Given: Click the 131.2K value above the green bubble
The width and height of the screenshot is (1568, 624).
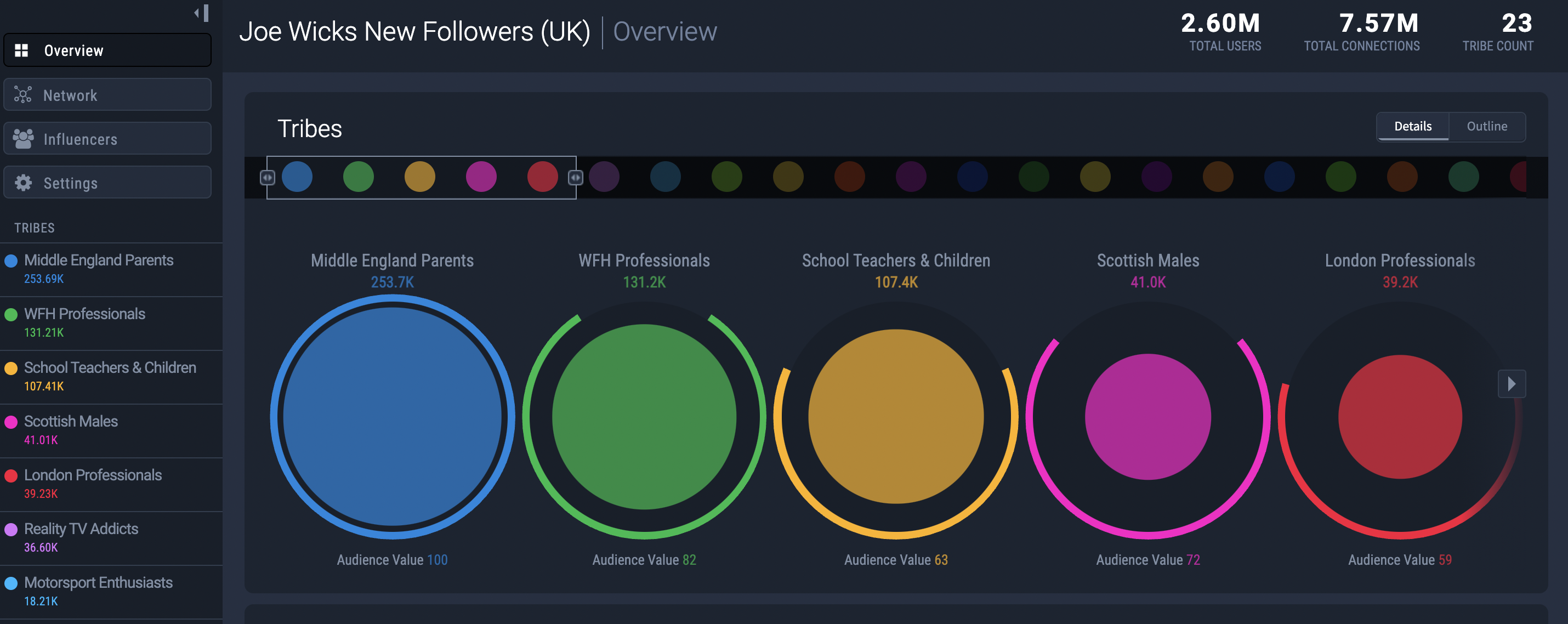Looking at the screenshot, I should 644,282.
